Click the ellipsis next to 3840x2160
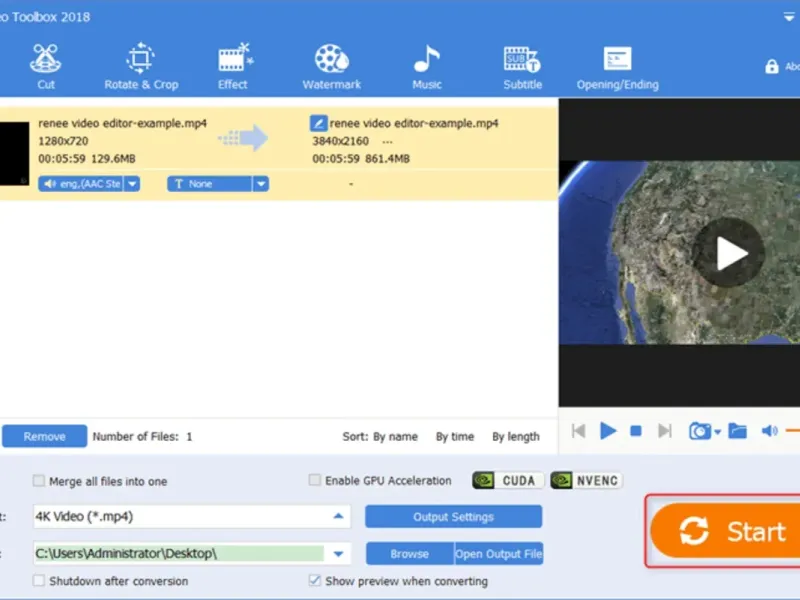800x600 pixels. 387,142
